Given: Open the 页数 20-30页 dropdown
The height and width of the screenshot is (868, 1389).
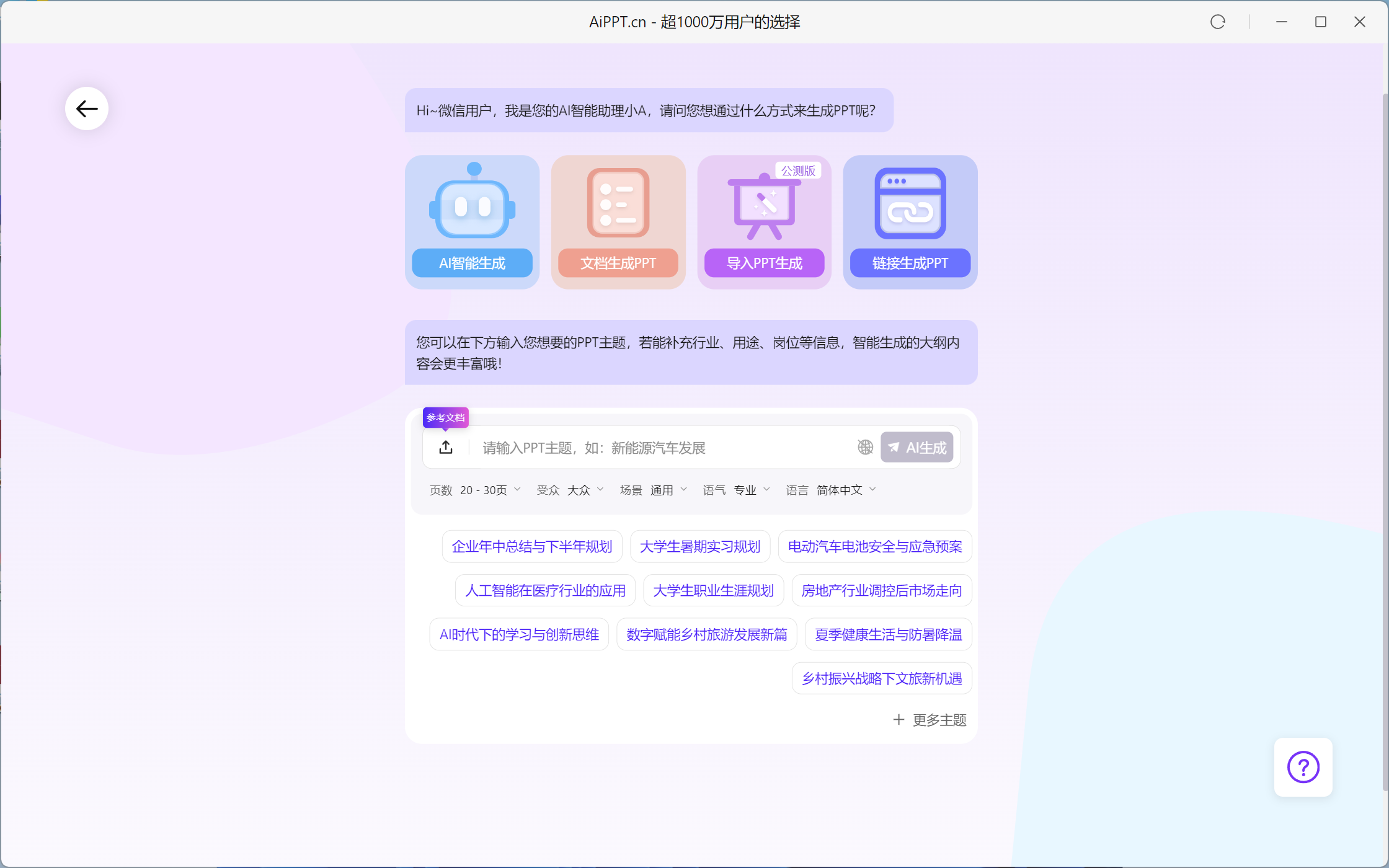Looking at the screenshot, I should (475, 490).
